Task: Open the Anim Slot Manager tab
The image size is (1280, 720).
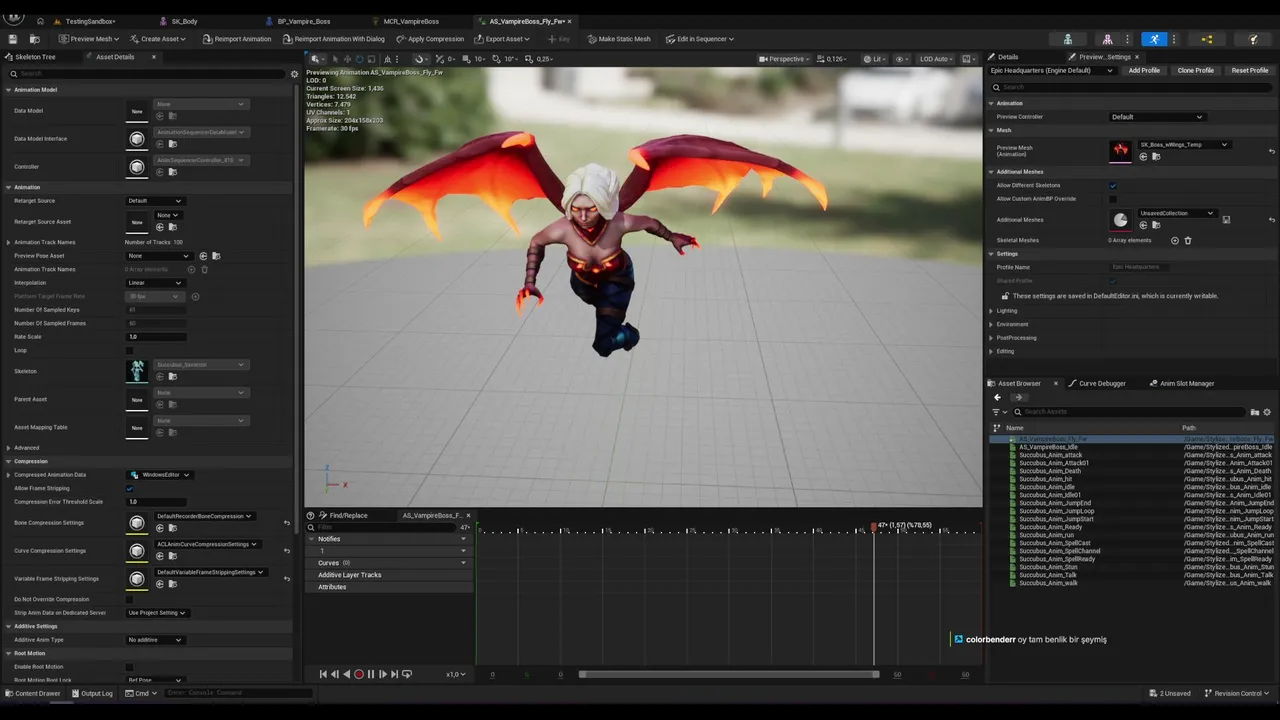Action: (x=1187, y=383)
